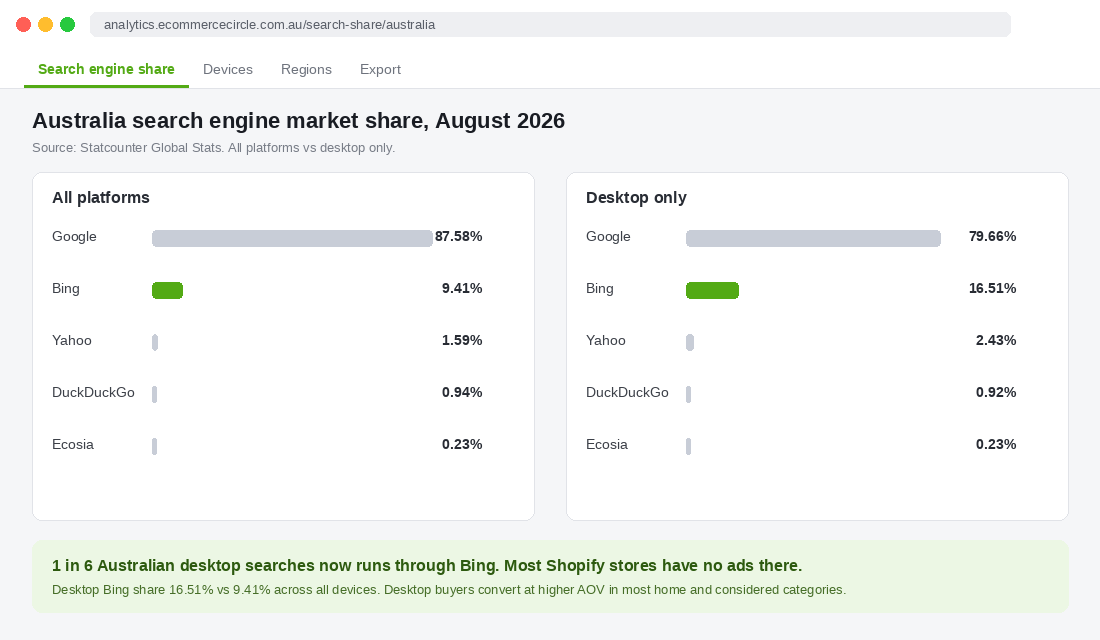Image resolution: width=1100 pixels, height=640 pixels.
Task: Click the green Bing bar in All platforms
Action: pos(168,291)
